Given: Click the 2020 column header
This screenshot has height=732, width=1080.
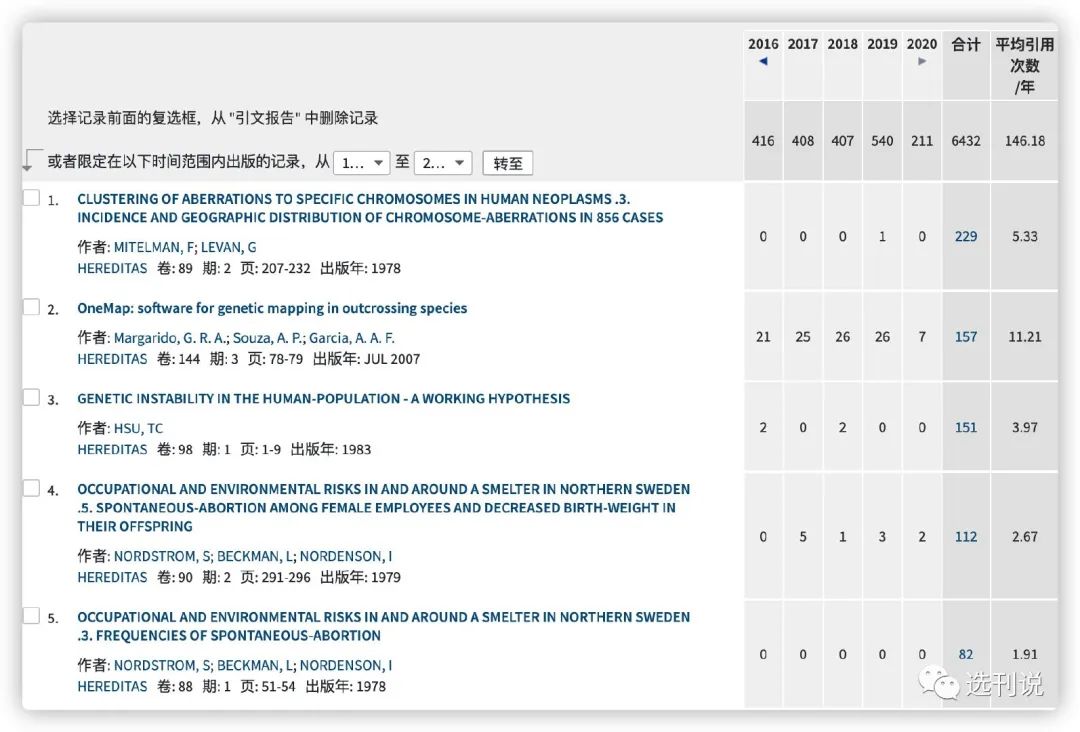Looking at the screenshot, I should pyautogui.click(x=922, y=44).
